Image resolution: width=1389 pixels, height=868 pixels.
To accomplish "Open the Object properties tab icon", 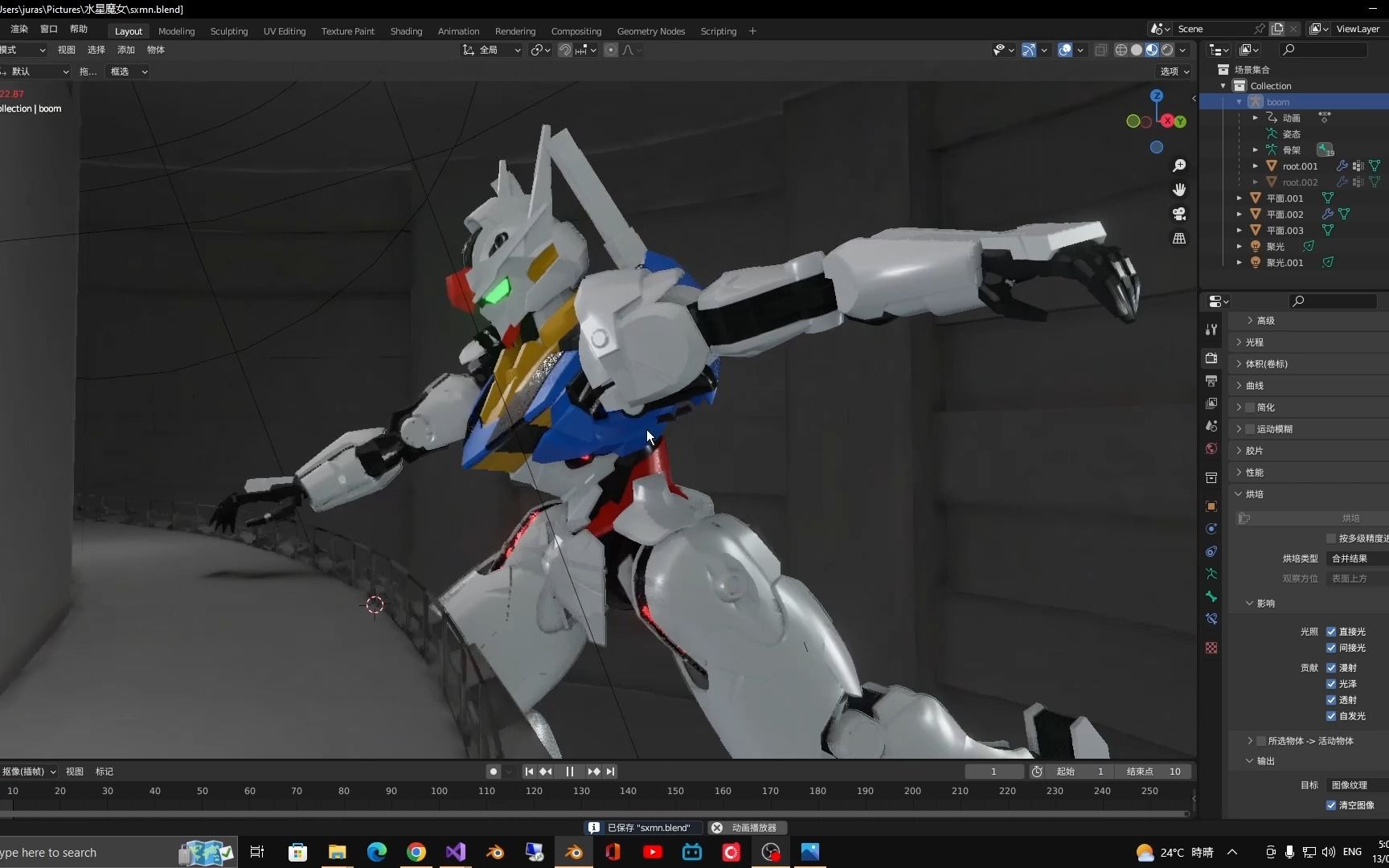I will pos(1211,506).
